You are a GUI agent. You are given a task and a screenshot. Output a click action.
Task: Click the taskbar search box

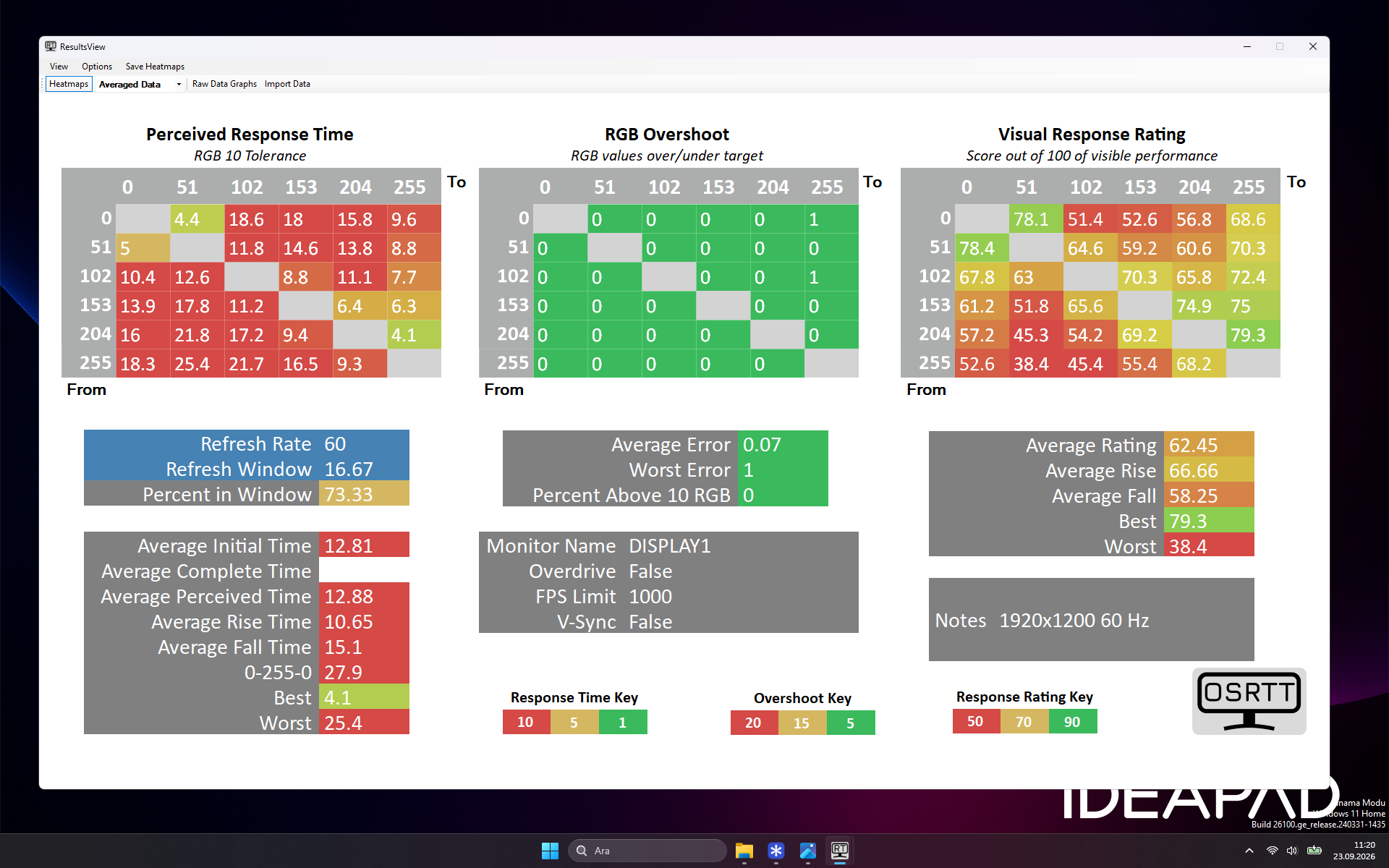647,851
